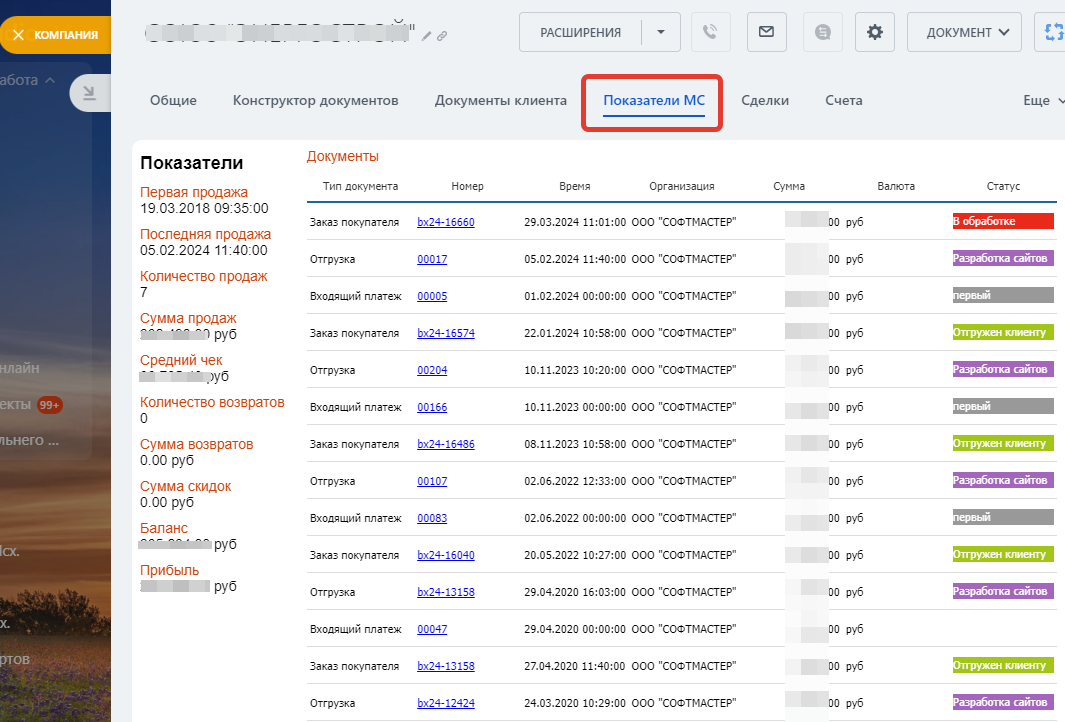Image resolution: width=1065 pixels, height=722 pixels.
Task: Open shipment document link 00017
Action: click(432, 259)
